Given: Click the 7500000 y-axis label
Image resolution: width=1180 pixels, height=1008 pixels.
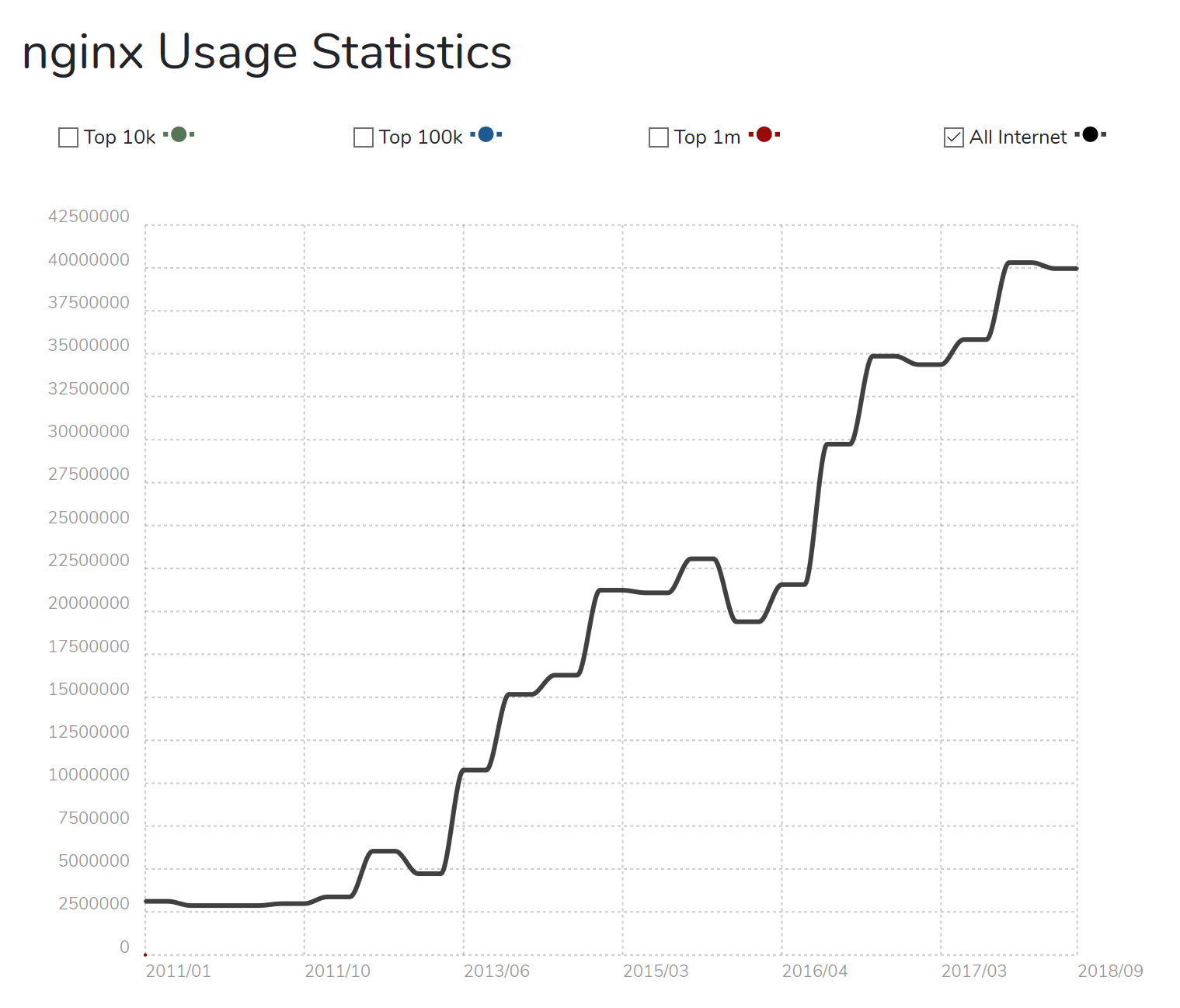Looking at the screenshot, I should coord(93,819).
